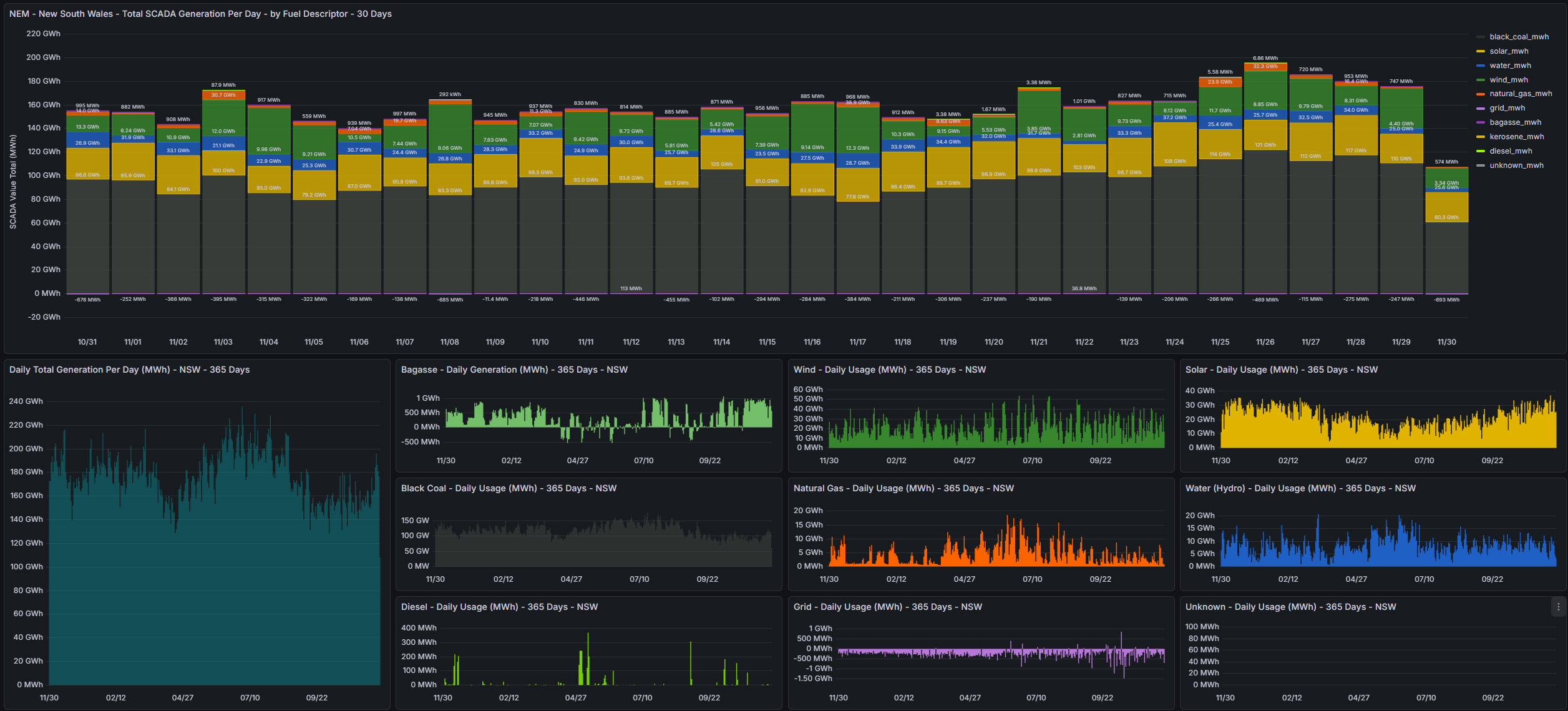Viewport: 1568px width, 711px height.
Task: Open the Unknown panel kebab menu icon
Action: click(1558, 607)
